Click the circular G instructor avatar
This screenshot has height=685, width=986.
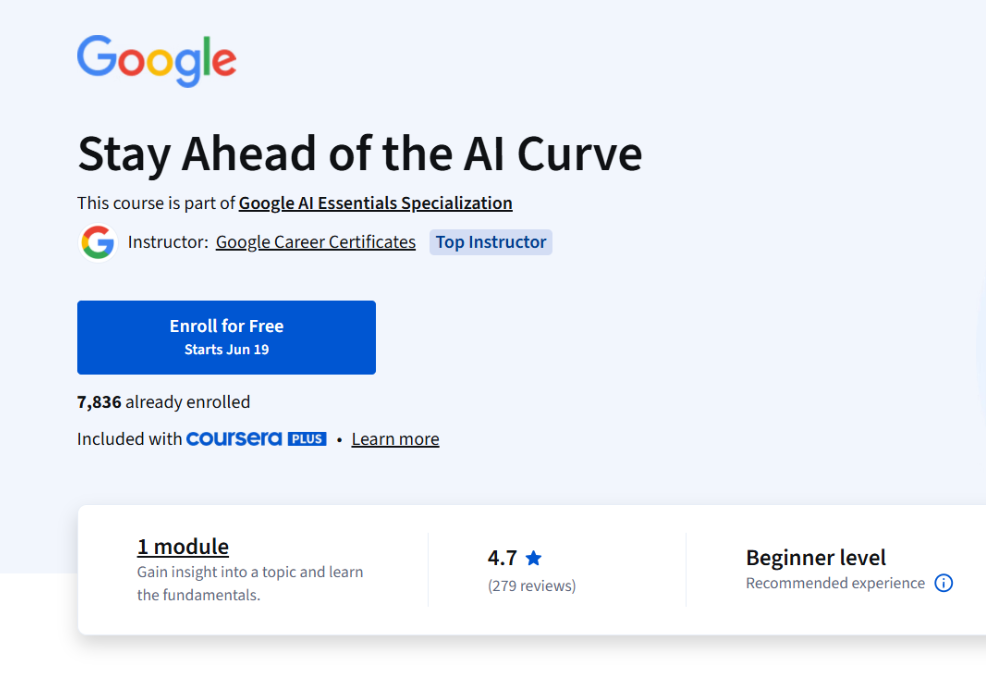[97, 242]
